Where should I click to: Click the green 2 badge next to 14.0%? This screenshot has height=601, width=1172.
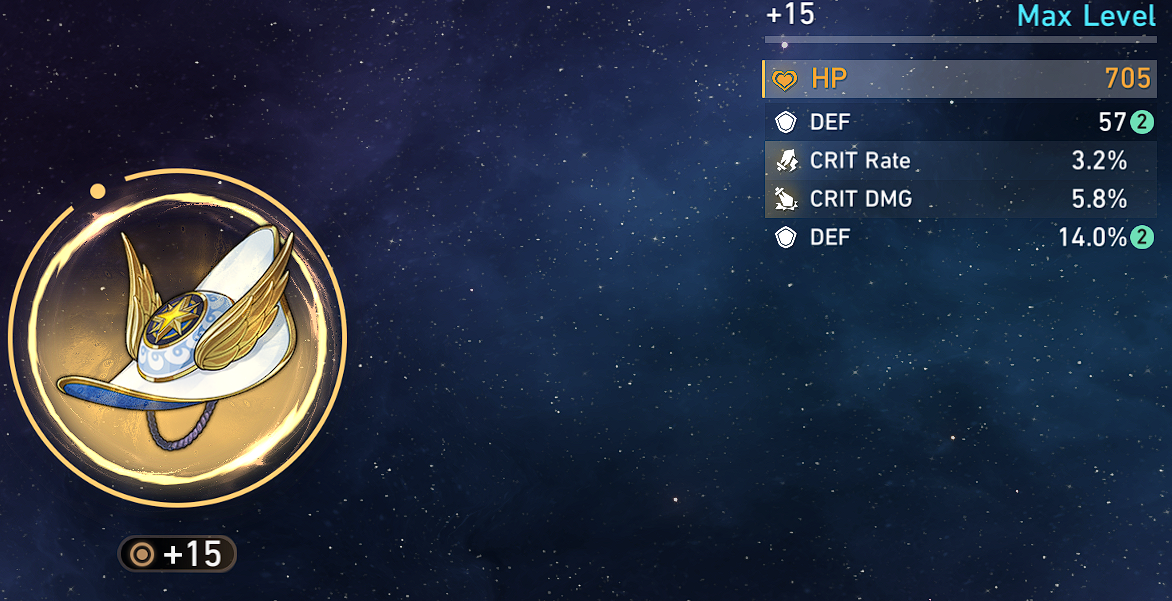tap(1141, 238)
